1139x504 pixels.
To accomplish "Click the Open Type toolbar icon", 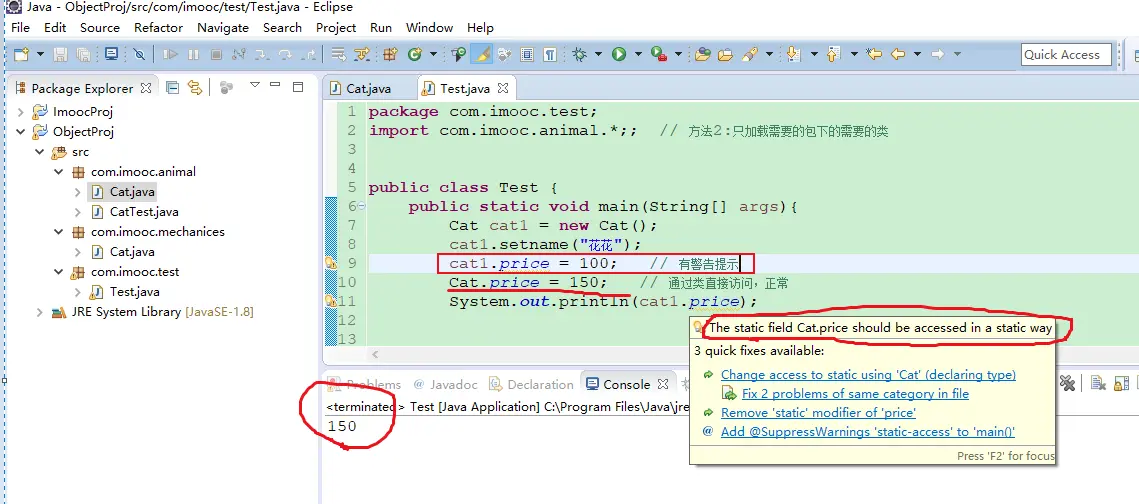I will 703,54.
